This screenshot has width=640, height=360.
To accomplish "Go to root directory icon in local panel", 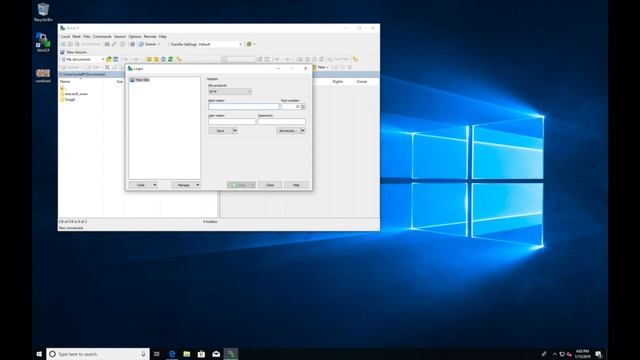I will (x=156, y=59).
